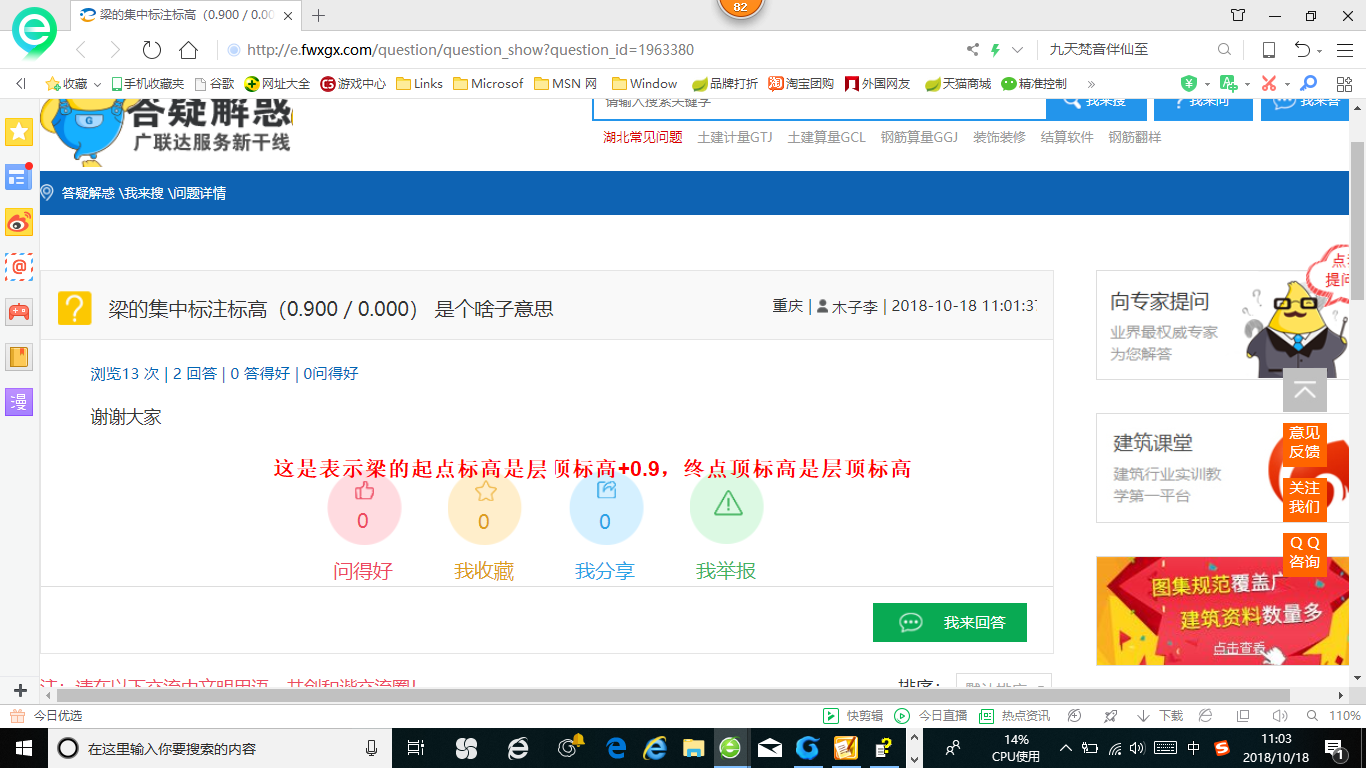Click the blue key password icon

[1308, 84]
